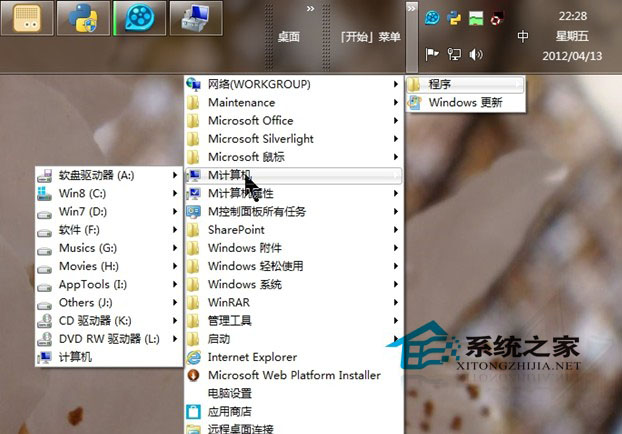Click the Action Center flag tray icon
The width and height of the screenshot is (622, 434).
point(432,54)
